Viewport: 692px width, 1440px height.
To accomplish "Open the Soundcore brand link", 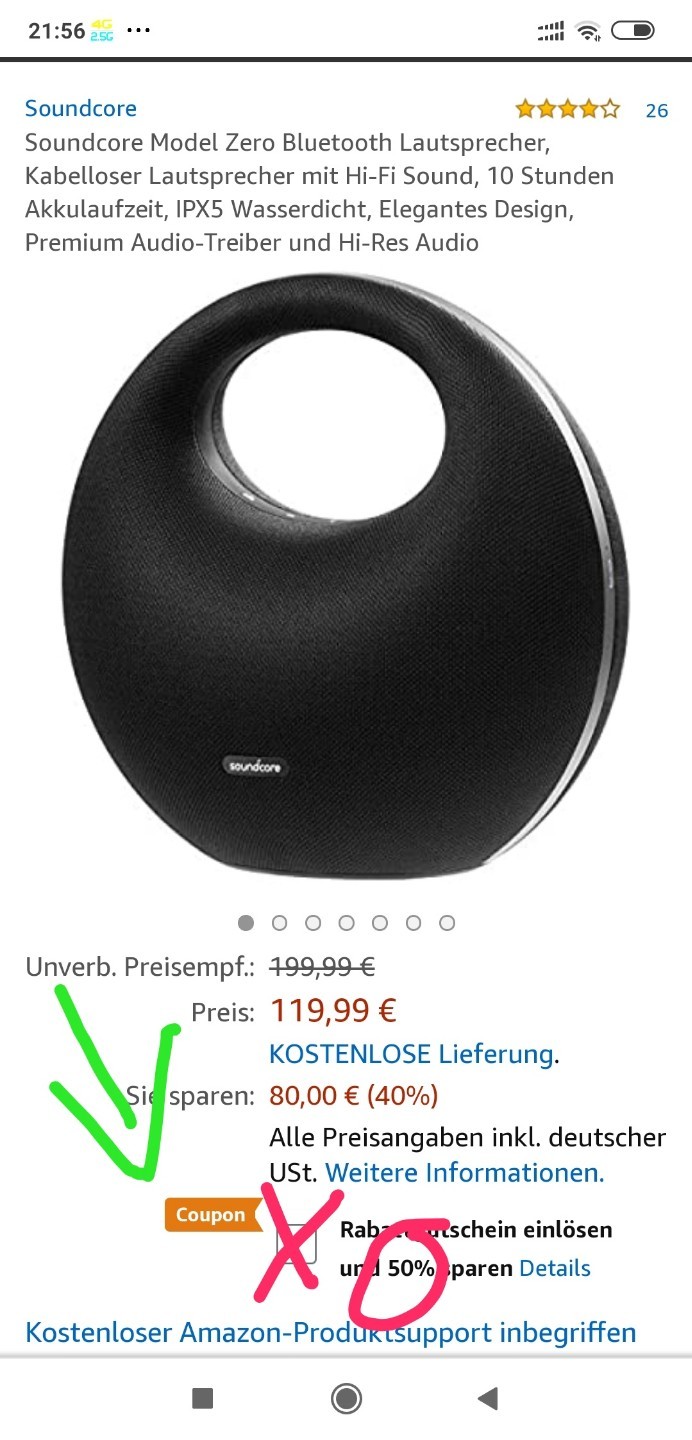I will (x=81, y=108).
